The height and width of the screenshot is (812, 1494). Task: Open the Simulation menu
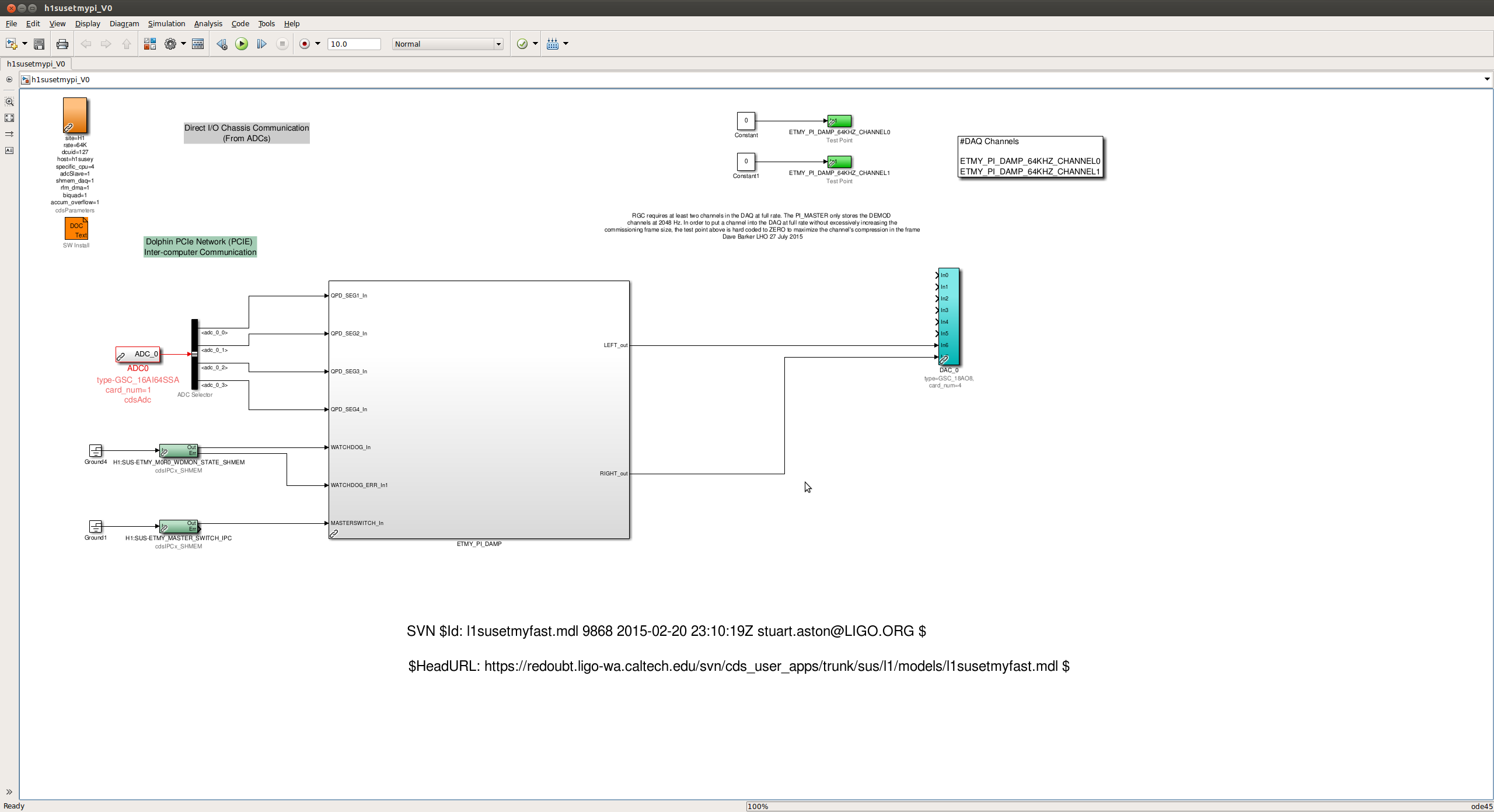(x=166, y=23)
